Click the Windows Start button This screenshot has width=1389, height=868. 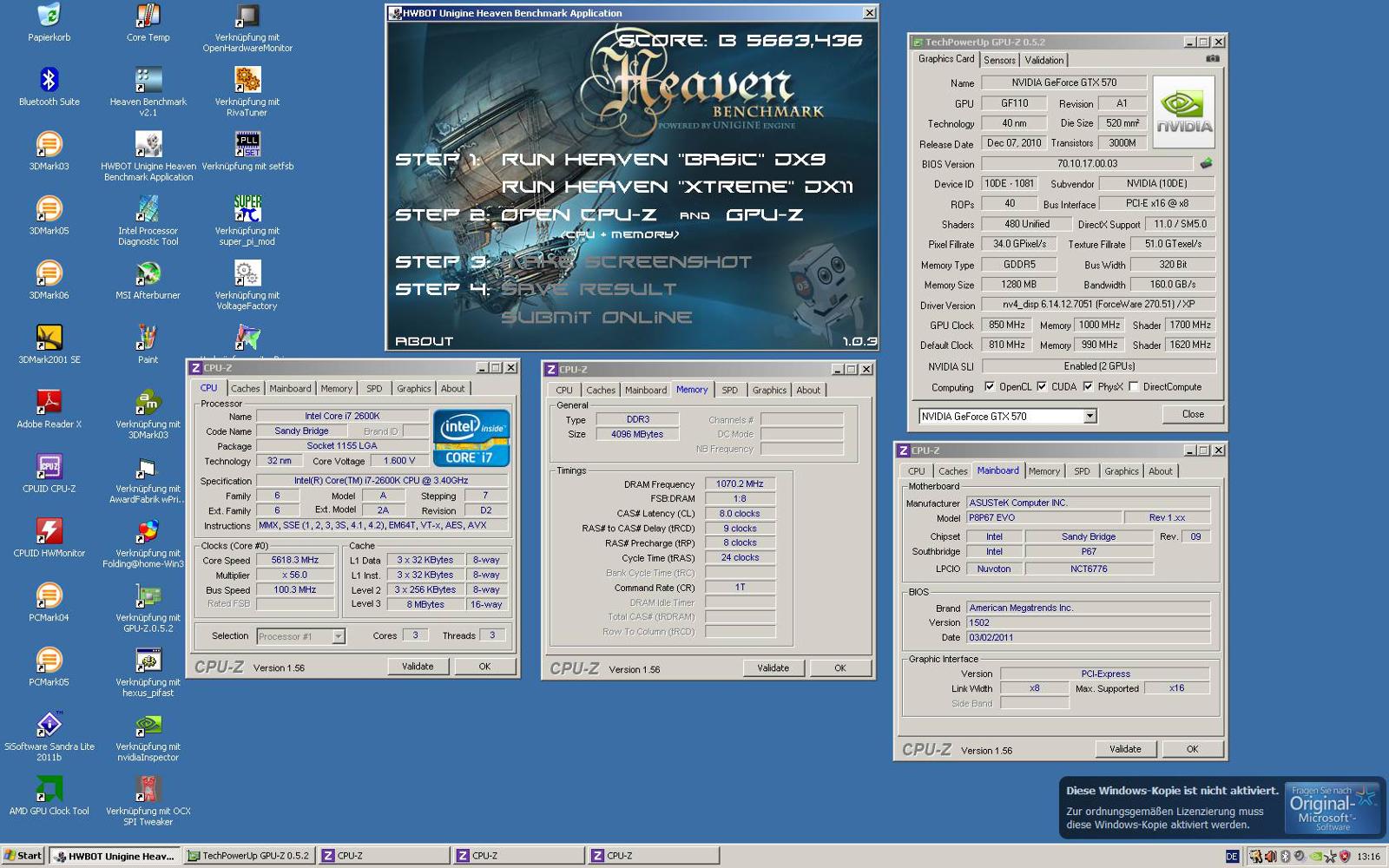[23, 856]
